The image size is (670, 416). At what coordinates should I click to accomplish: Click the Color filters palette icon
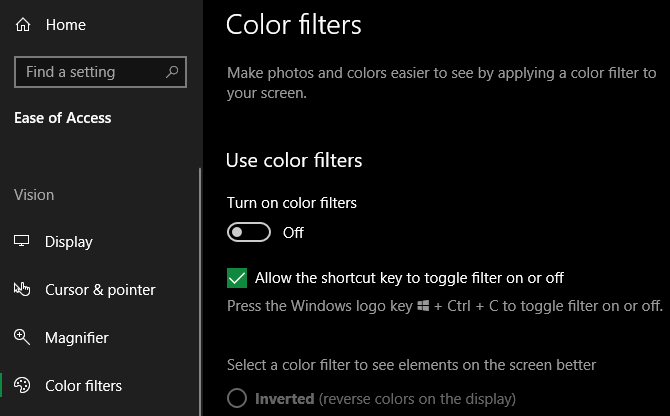pyautogui.click(x=23, y=386)
